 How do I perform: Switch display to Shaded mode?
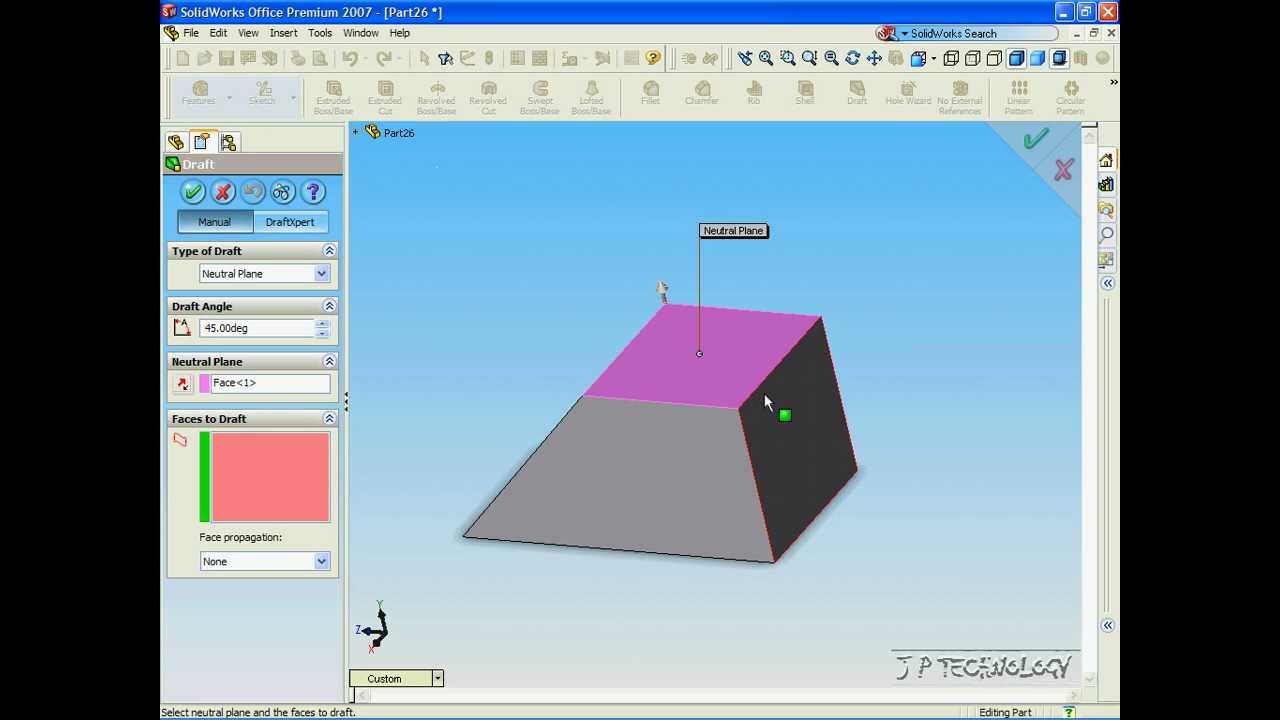1037,58
